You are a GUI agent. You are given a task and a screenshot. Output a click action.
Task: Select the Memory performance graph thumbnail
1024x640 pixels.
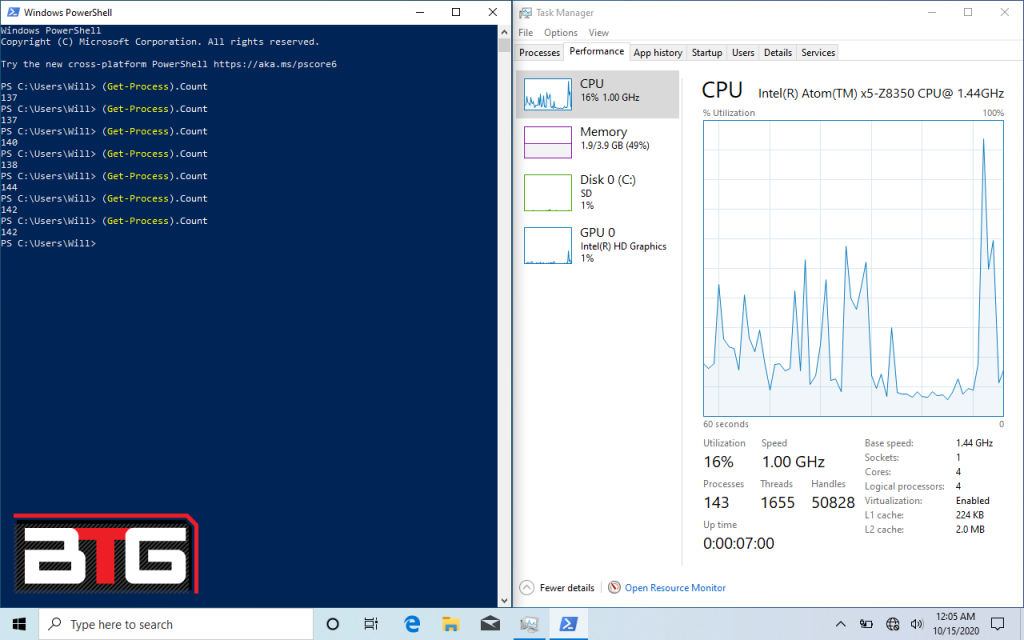tap(548, 142)
